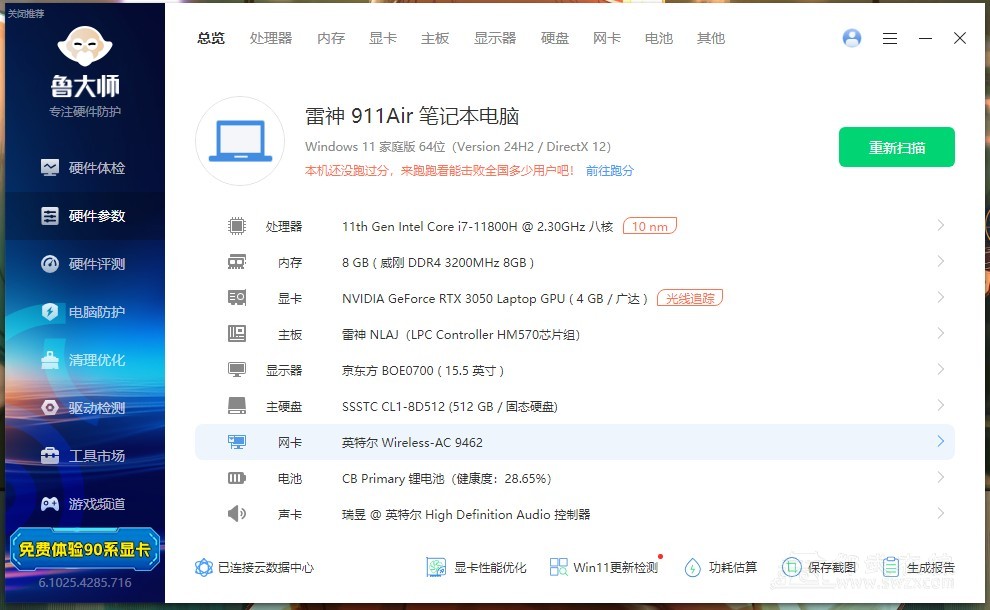Click the 显卡性能优化 bottom icon
Image resolution: width=990 pixels, height=610 pixels.
click(x=436, y=567)
